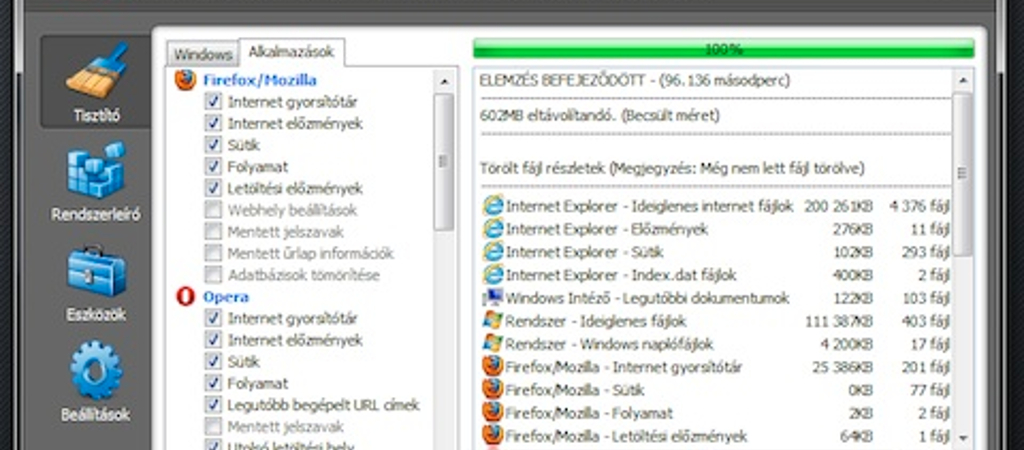Click the '25 386KB' size value

point(842,366)
